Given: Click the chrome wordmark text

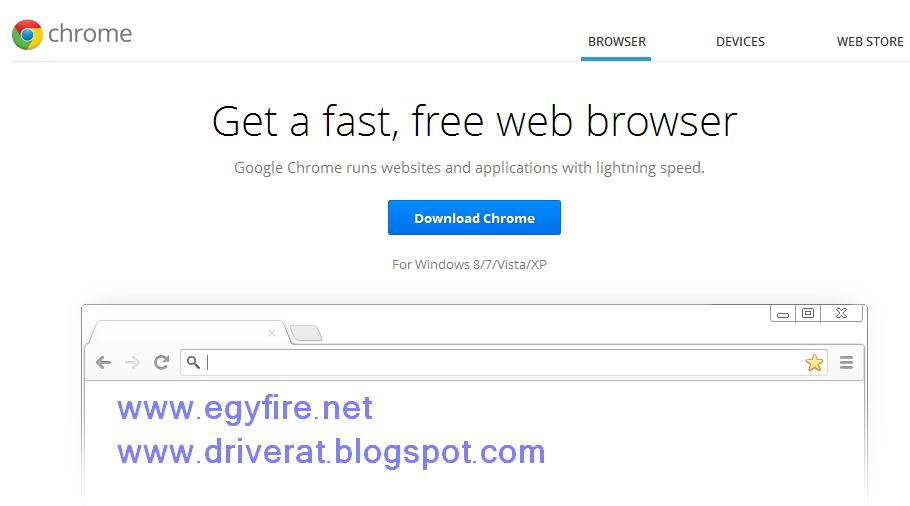Looking at the screenshot, I should click(x=90, y=34).
